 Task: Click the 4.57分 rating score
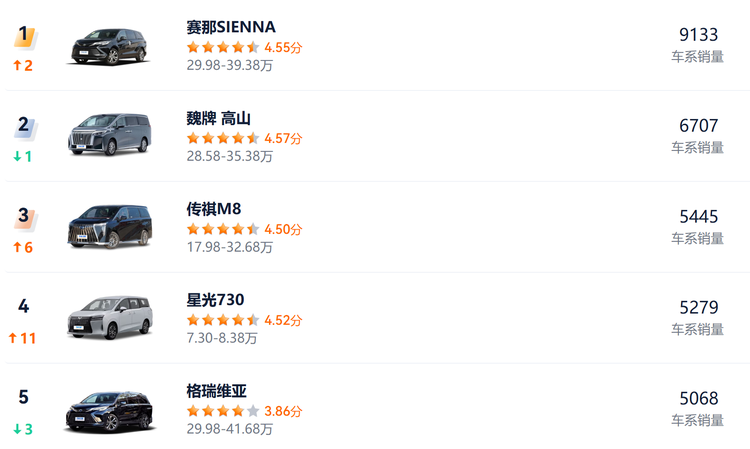(x=283, y=138)
